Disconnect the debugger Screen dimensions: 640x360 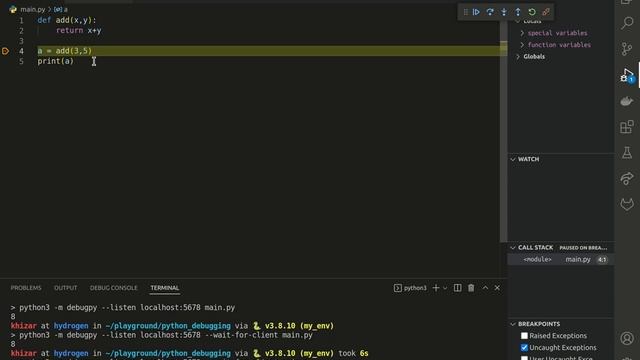pyautogui.click(x=546, y=12)
